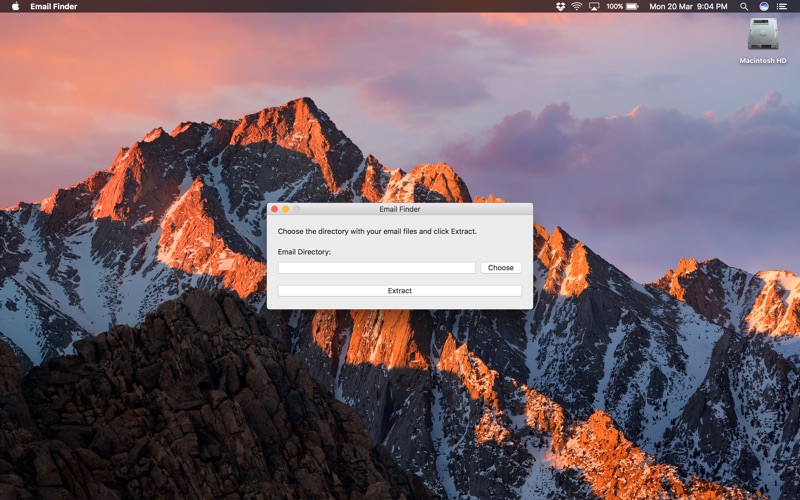Launch Siri from the menu bar

pos(764,7)
